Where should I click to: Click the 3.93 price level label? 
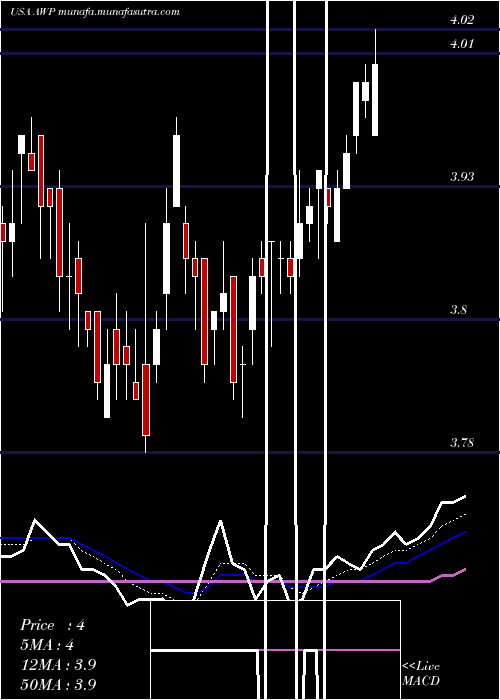pos(462,177)
